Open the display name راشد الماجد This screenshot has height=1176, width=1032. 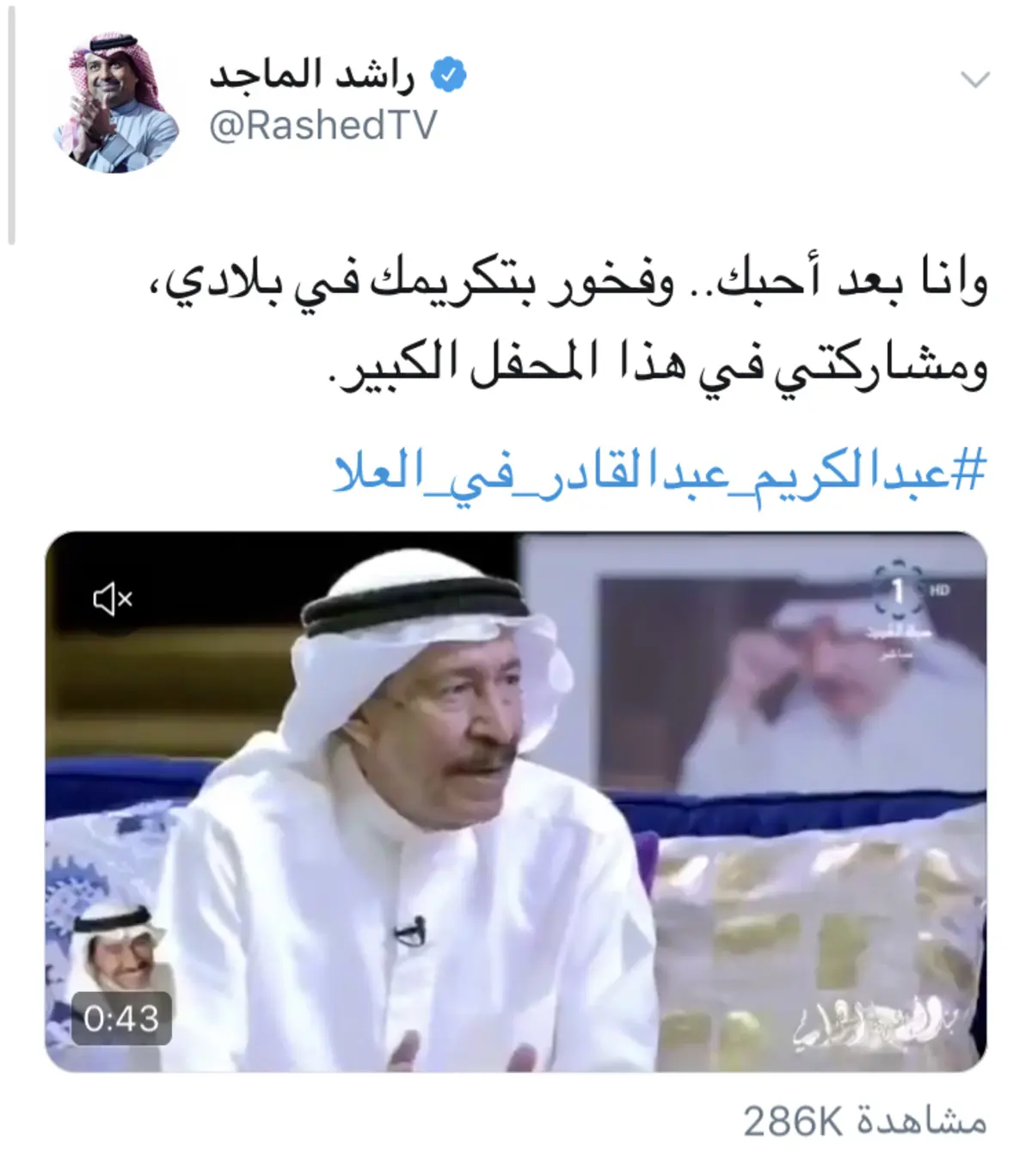pos(313,76)
